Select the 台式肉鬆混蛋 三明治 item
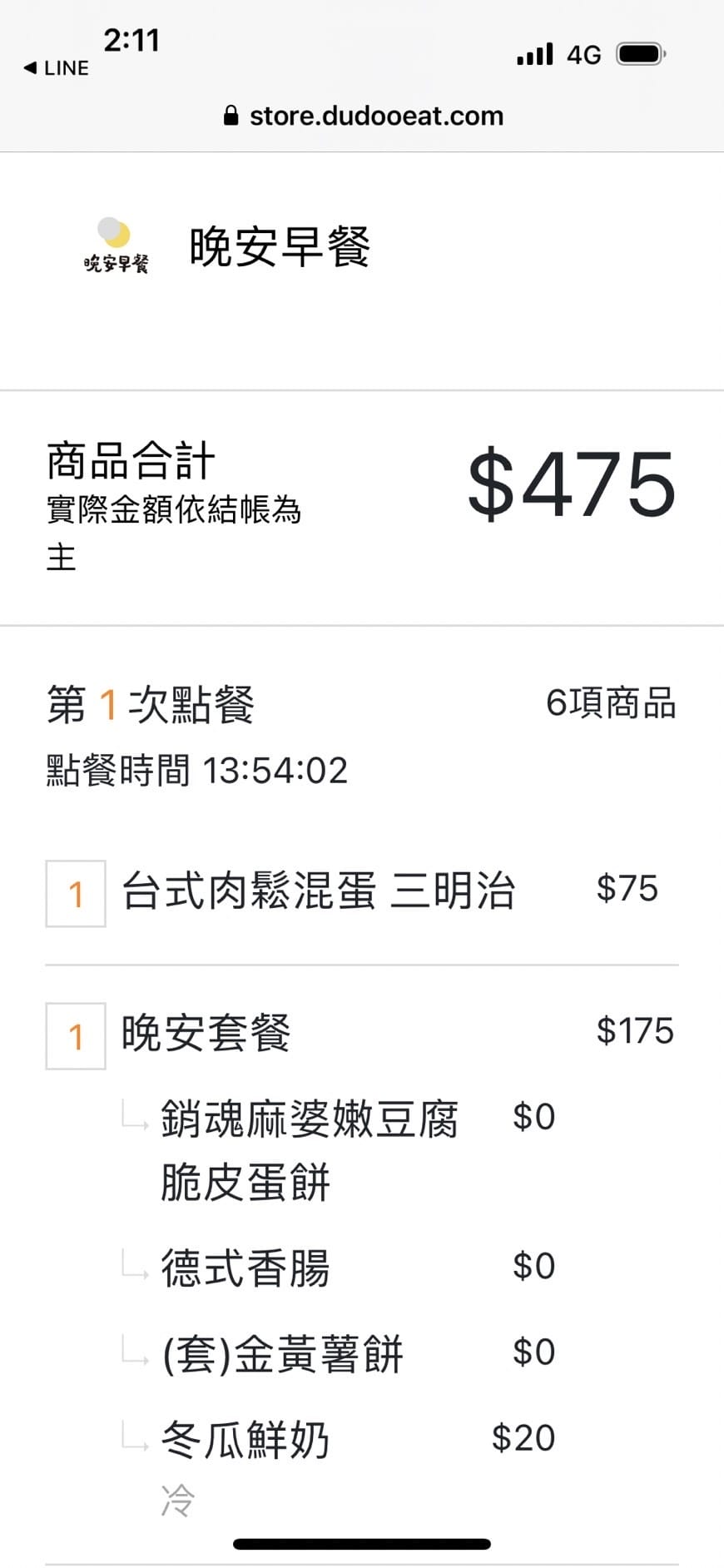The width and height of the screenshot is (724, 1568). pyautogui.click(x=318, y=891)
